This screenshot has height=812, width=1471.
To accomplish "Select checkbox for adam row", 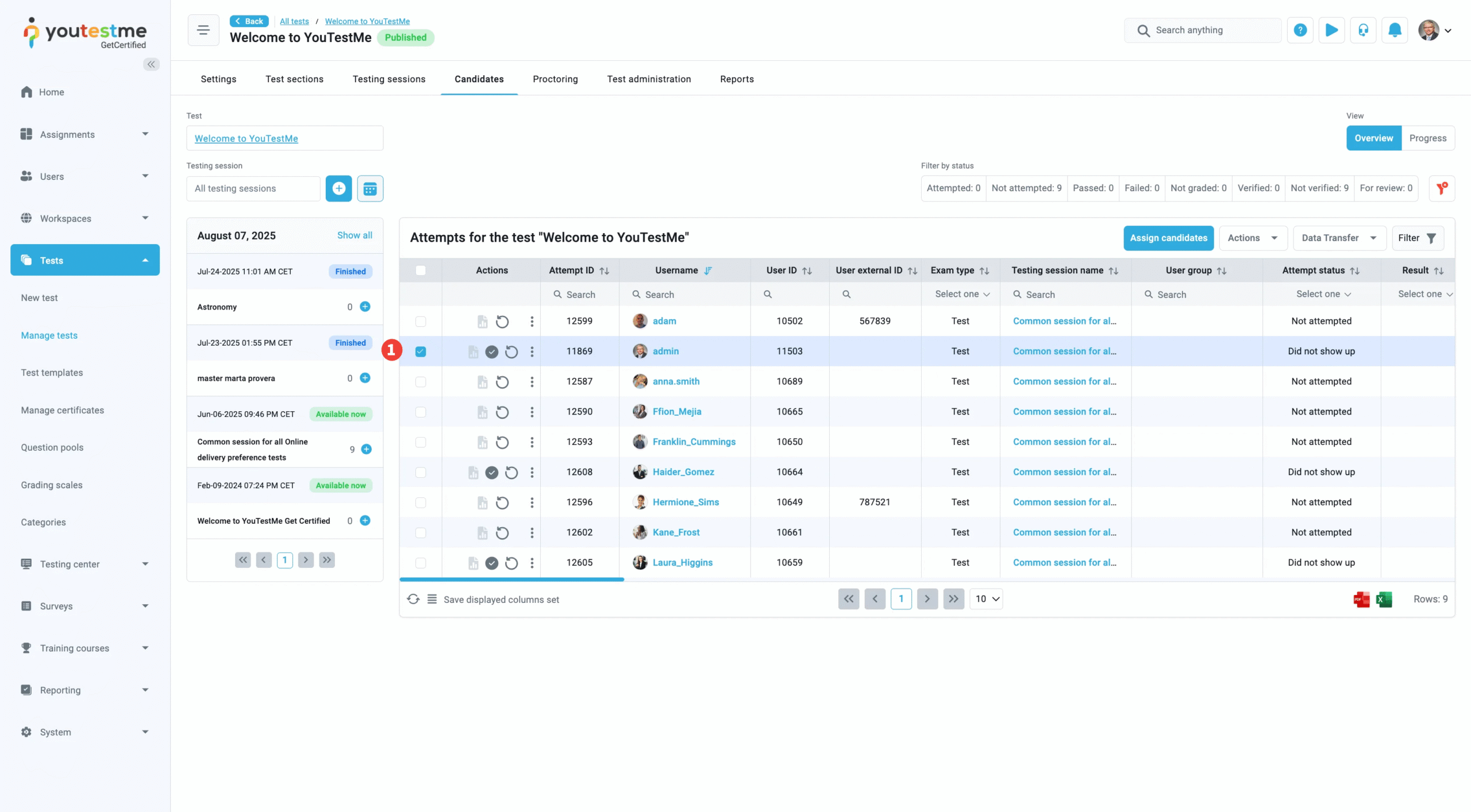I will coord(421,322).
